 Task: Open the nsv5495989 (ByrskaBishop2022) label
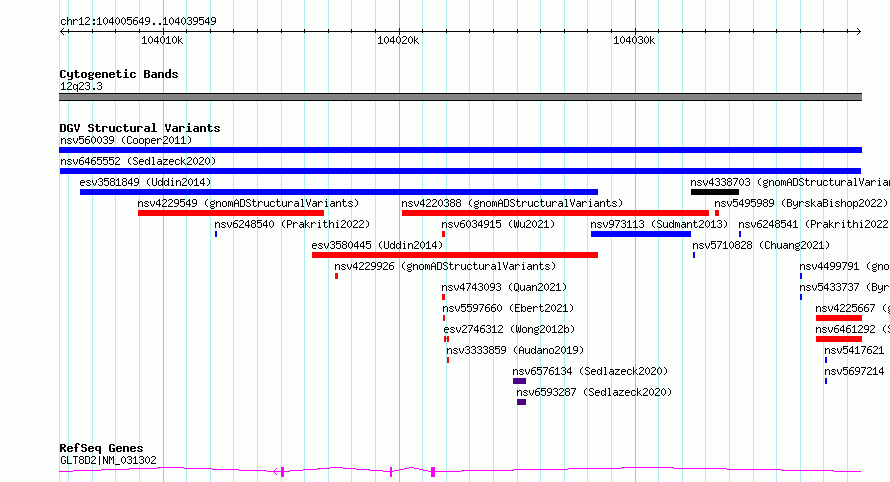[x=801, y=203]
